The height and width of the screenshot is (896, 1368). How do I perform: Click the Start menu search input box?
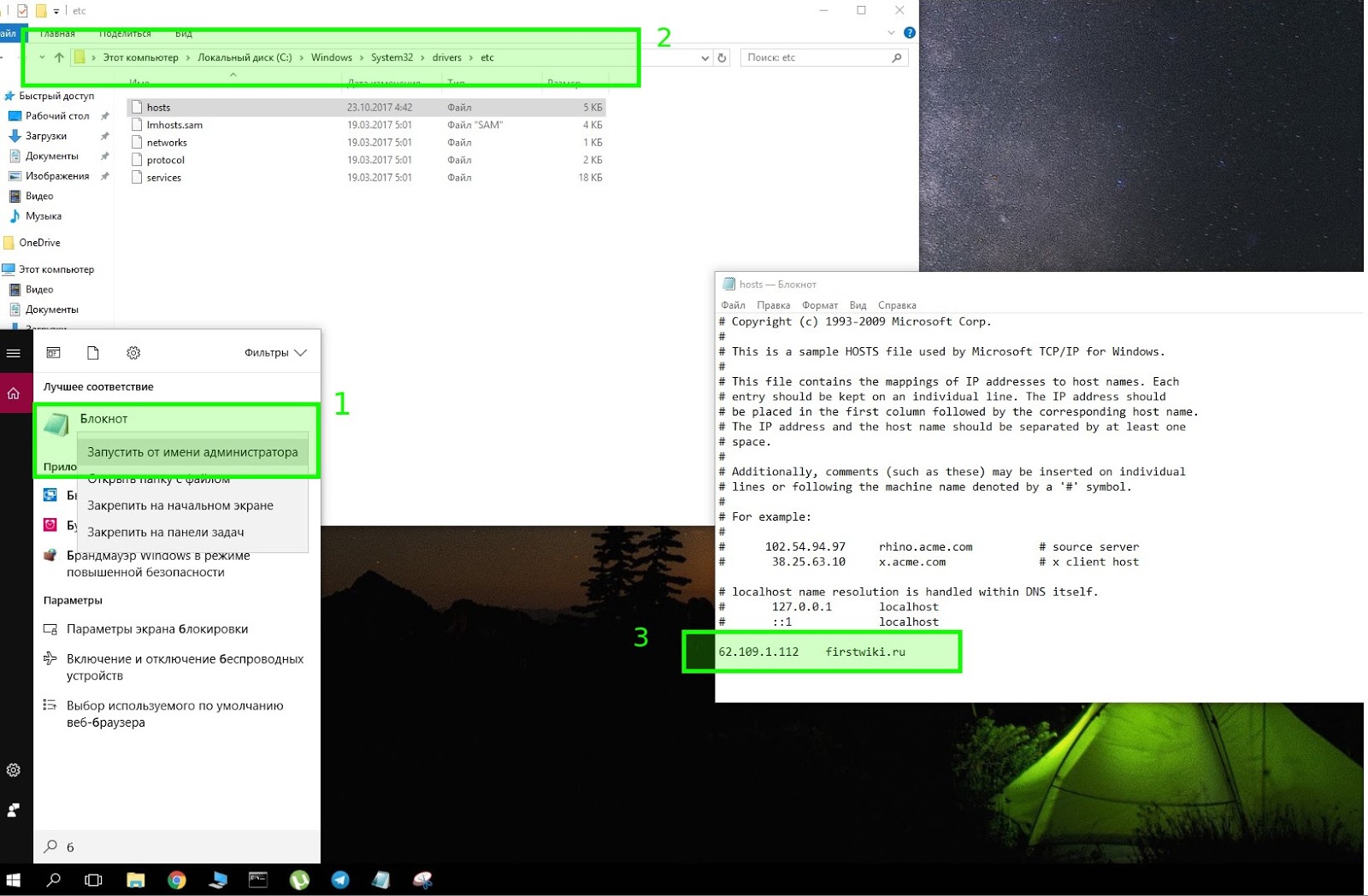point(177,846)
